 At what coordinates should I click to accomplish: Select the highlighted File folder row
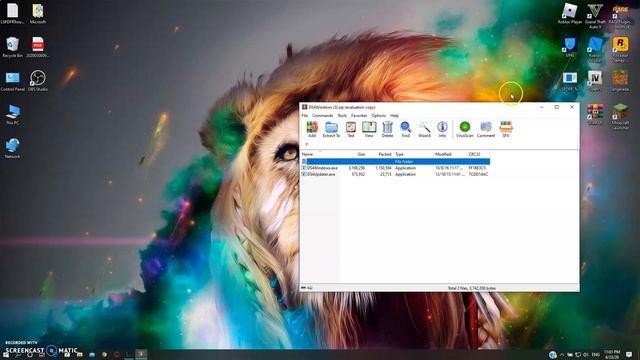396,162
